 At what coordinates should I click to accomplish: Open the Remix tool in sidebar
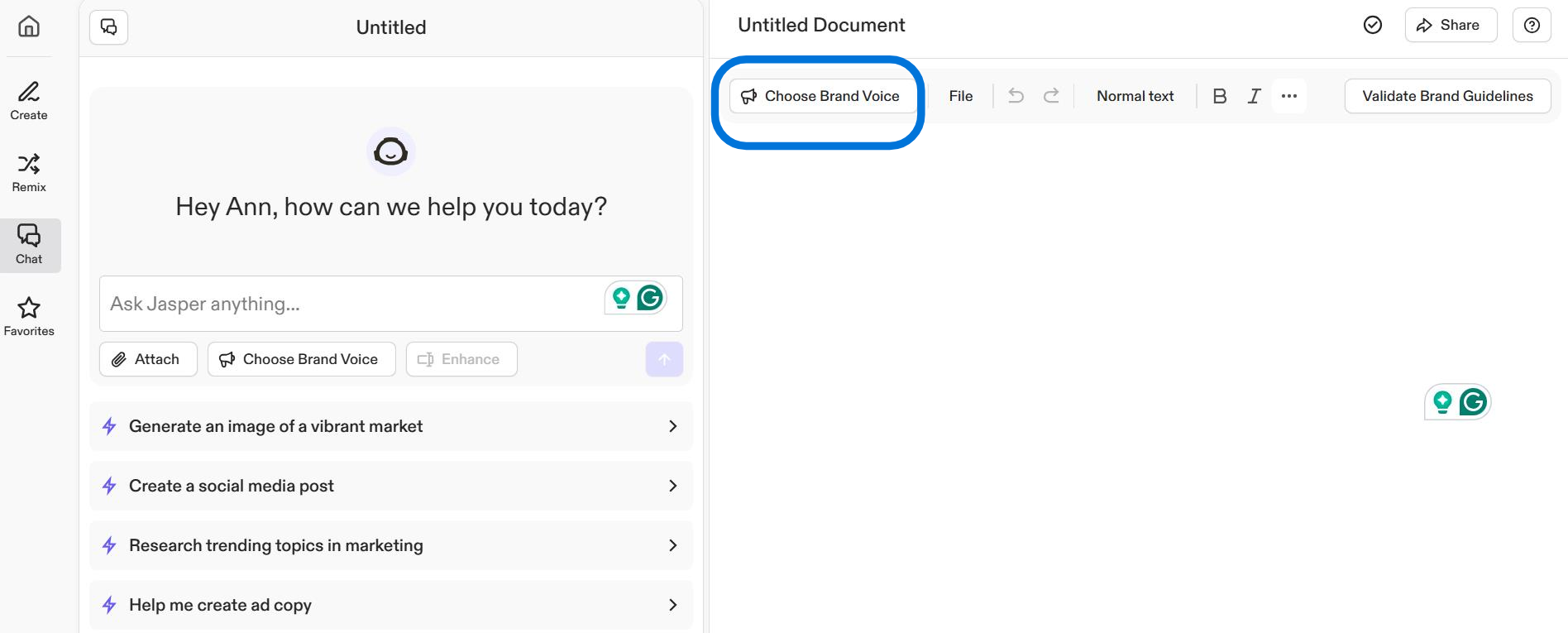click(29, 172)
